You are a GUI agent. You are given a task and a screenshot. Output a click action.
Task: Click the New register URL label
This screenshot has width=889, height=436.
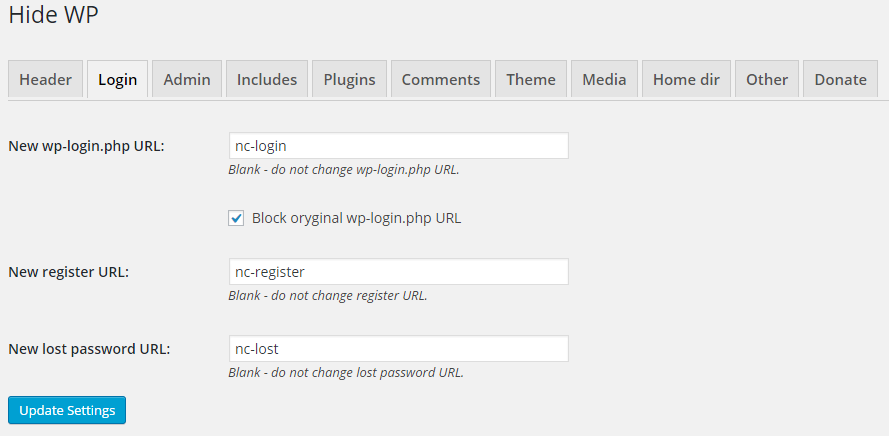click(x=69, y=272)
